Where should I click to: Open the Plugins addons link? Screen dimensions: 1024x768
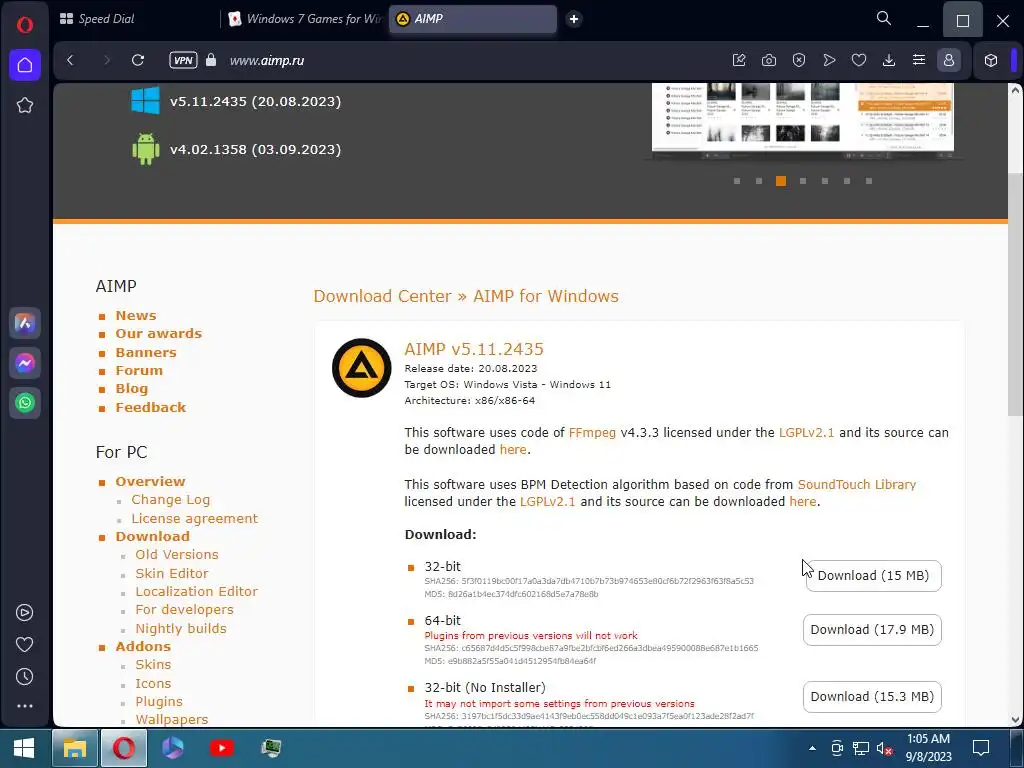pos(159,701)
